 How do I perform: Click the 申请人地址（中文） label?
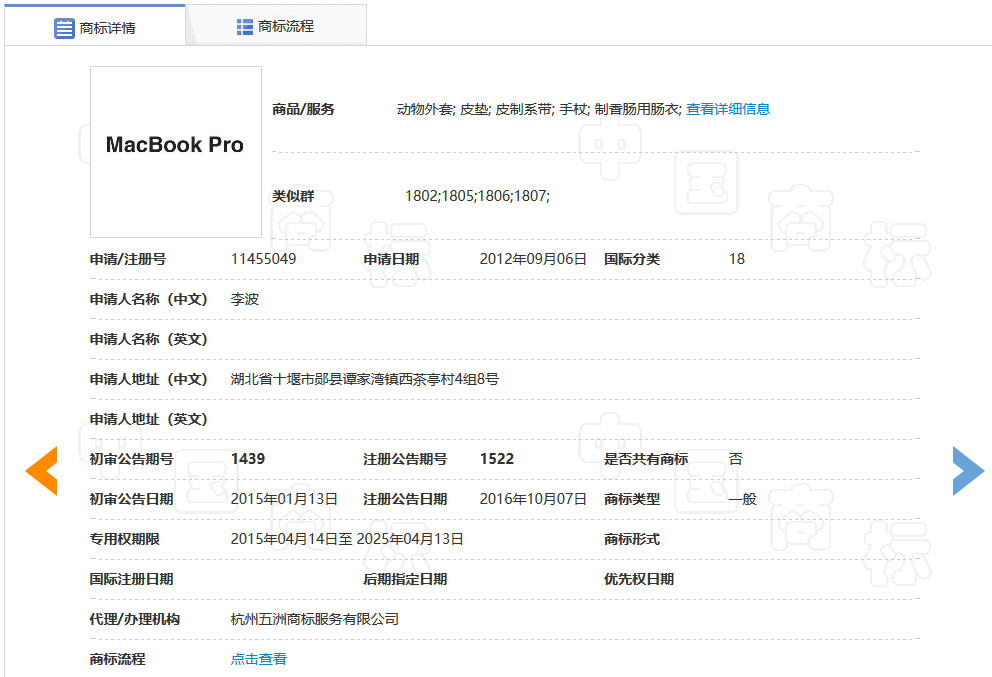[x=149, y=379]
